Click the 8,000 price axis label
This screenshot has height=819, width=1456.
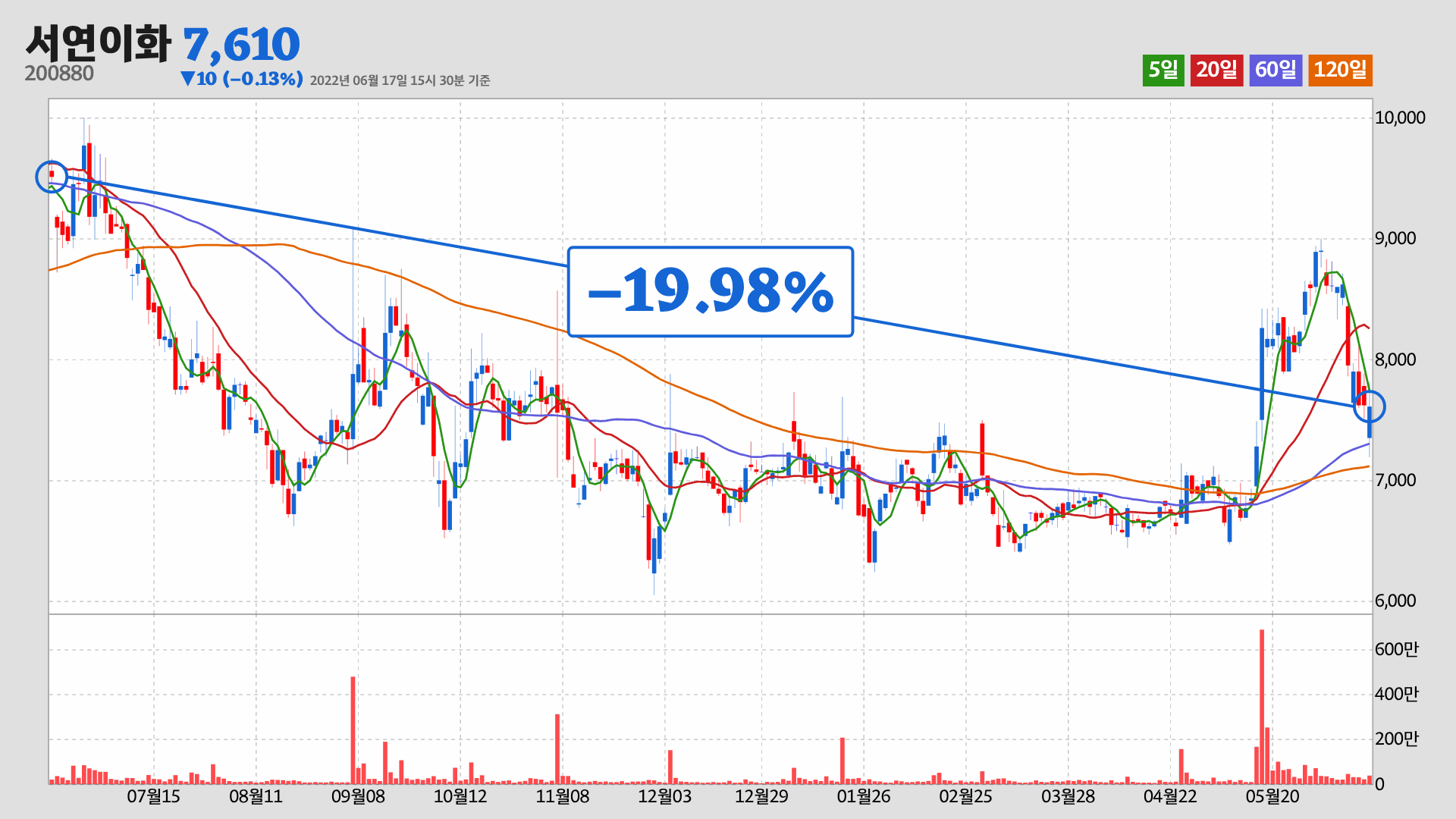tap(1395, 359)
